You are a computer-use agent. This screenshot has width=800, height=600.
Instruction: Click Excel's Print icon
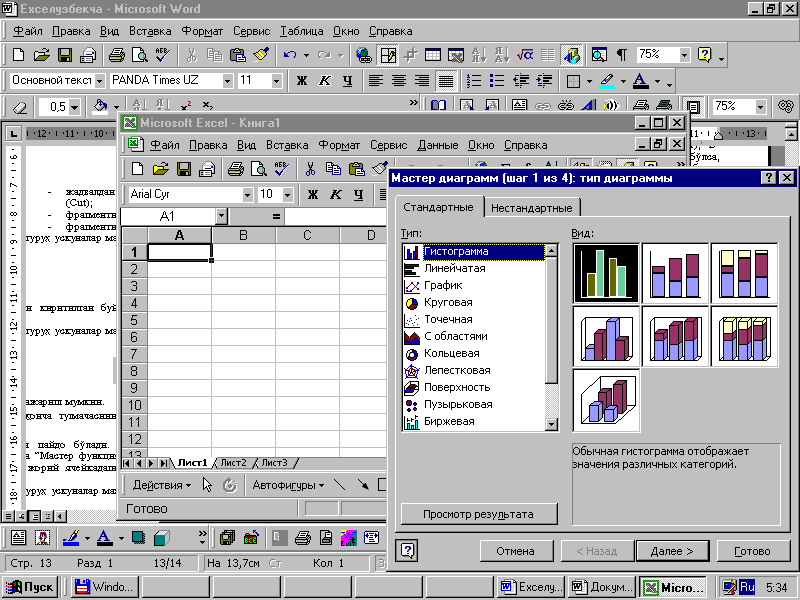click(236, 169)
